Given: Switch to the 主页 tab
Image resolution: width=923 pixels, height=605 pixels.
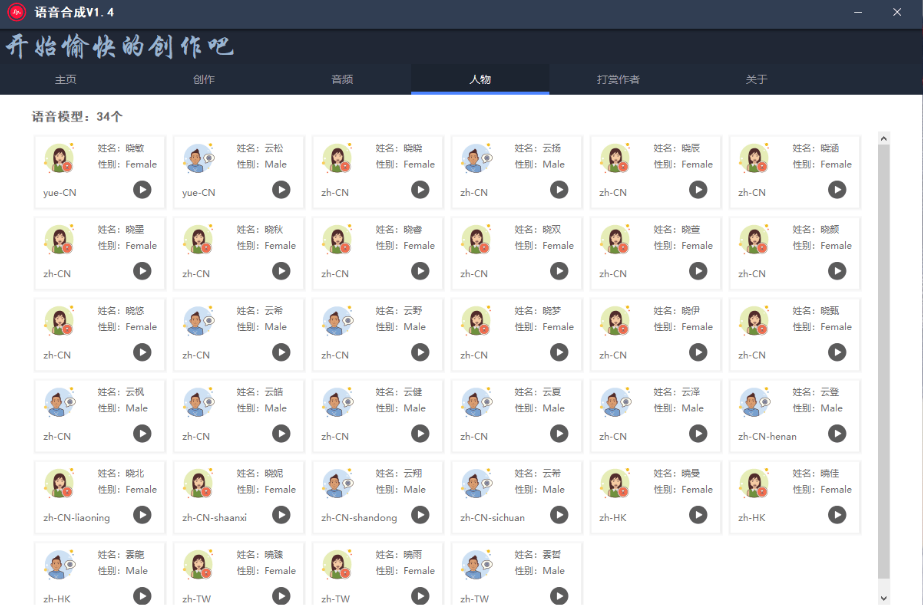Looking at the screenshot, I should click(65, 80).
